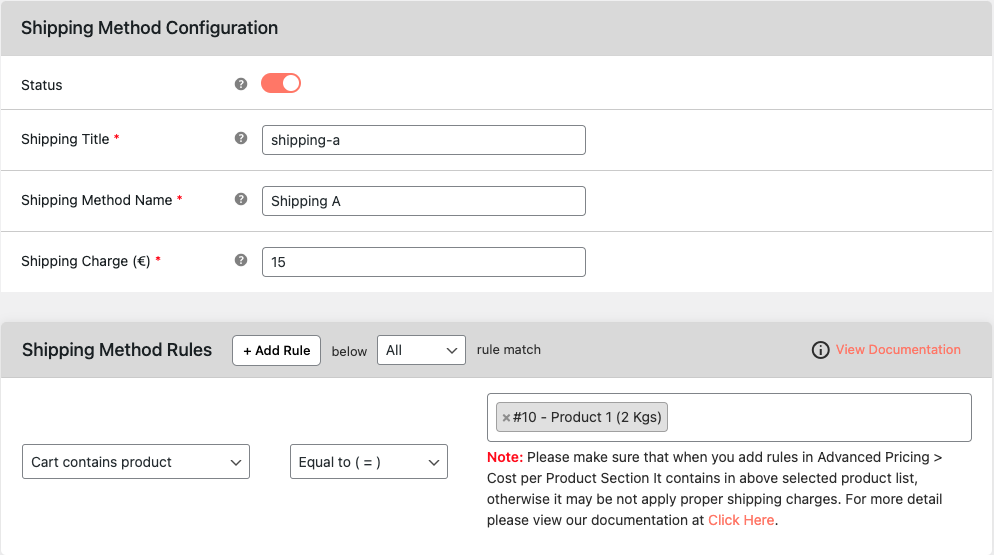Viewport: 994px width, 555px height.
Task: Open the Equal to ( = ) dropdown
Action: 368,462
